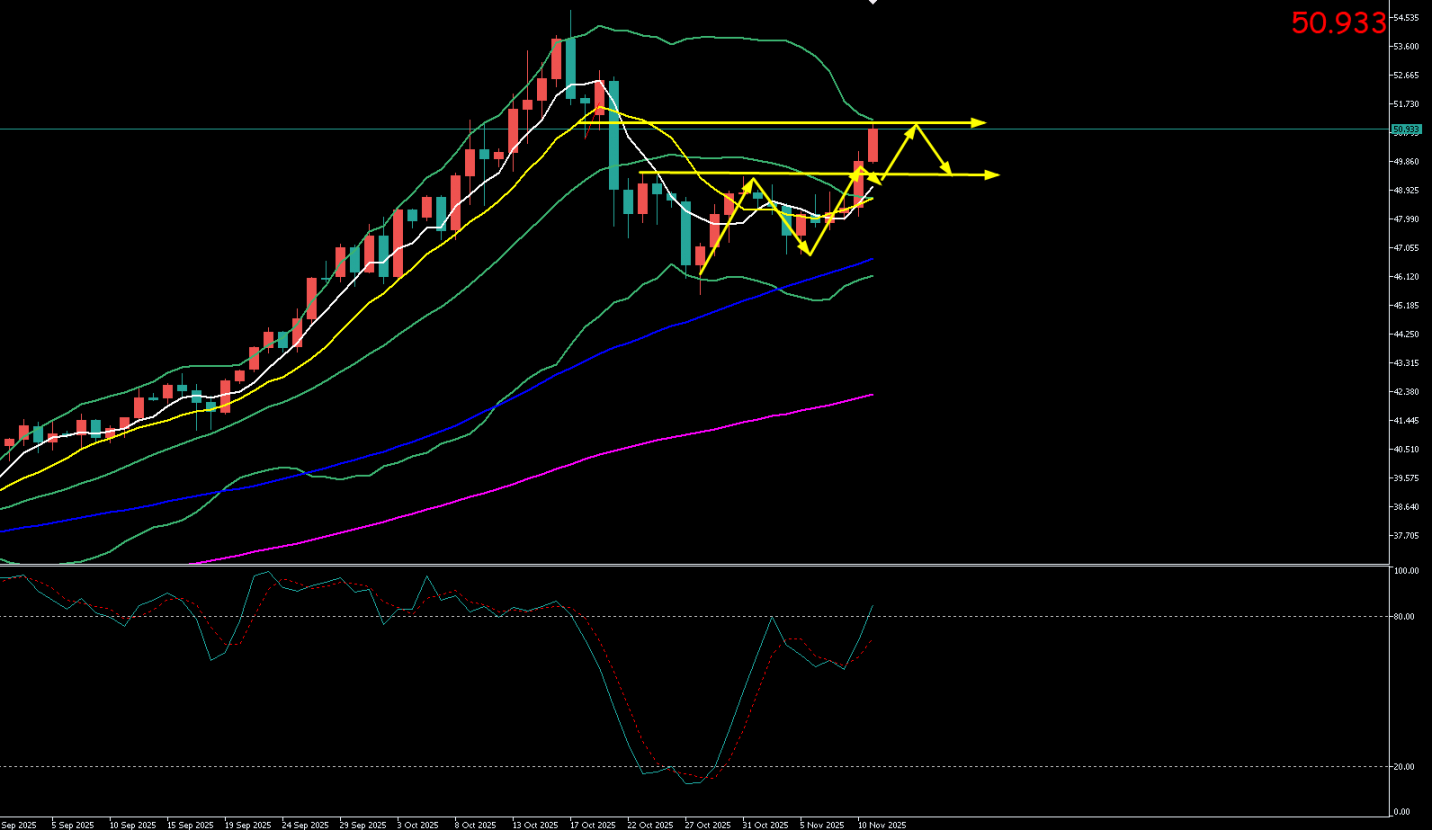Click the 80.00 level on the oscillator scale
The height and width of the screenshot is (830, 1432).
1406,617
